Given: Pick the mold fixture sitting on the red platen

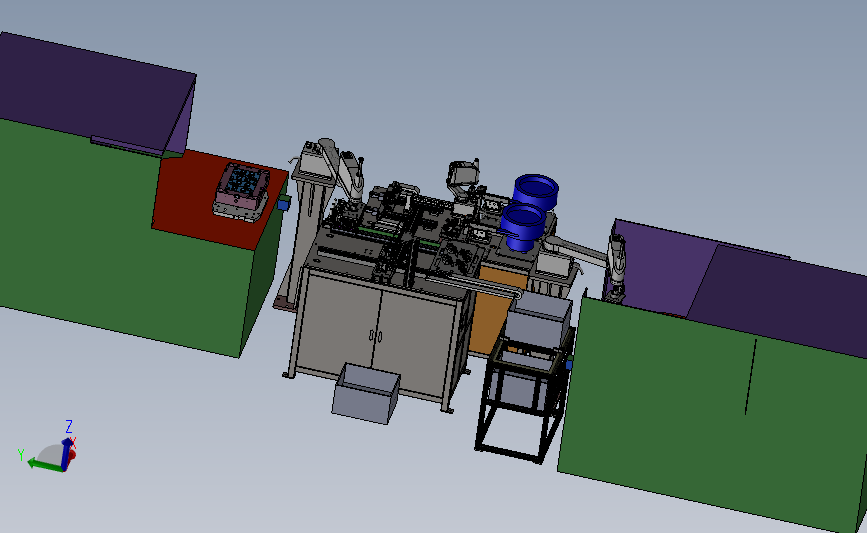Looking at the screenshot, I should tap(241, 192).
